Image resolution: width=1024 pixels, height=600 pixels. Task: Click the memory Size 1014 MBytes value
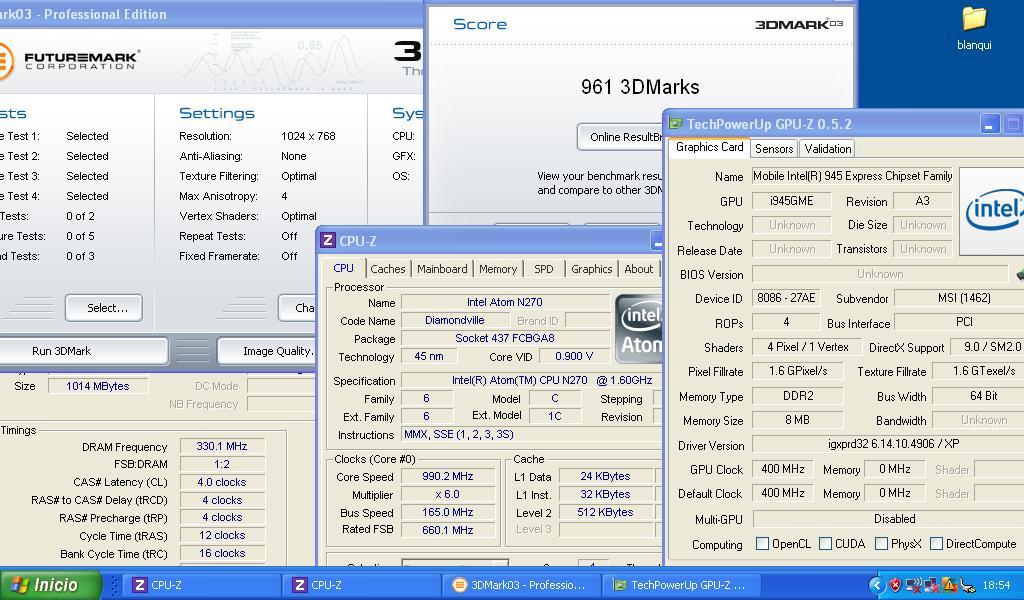click(x=98, y=387)
